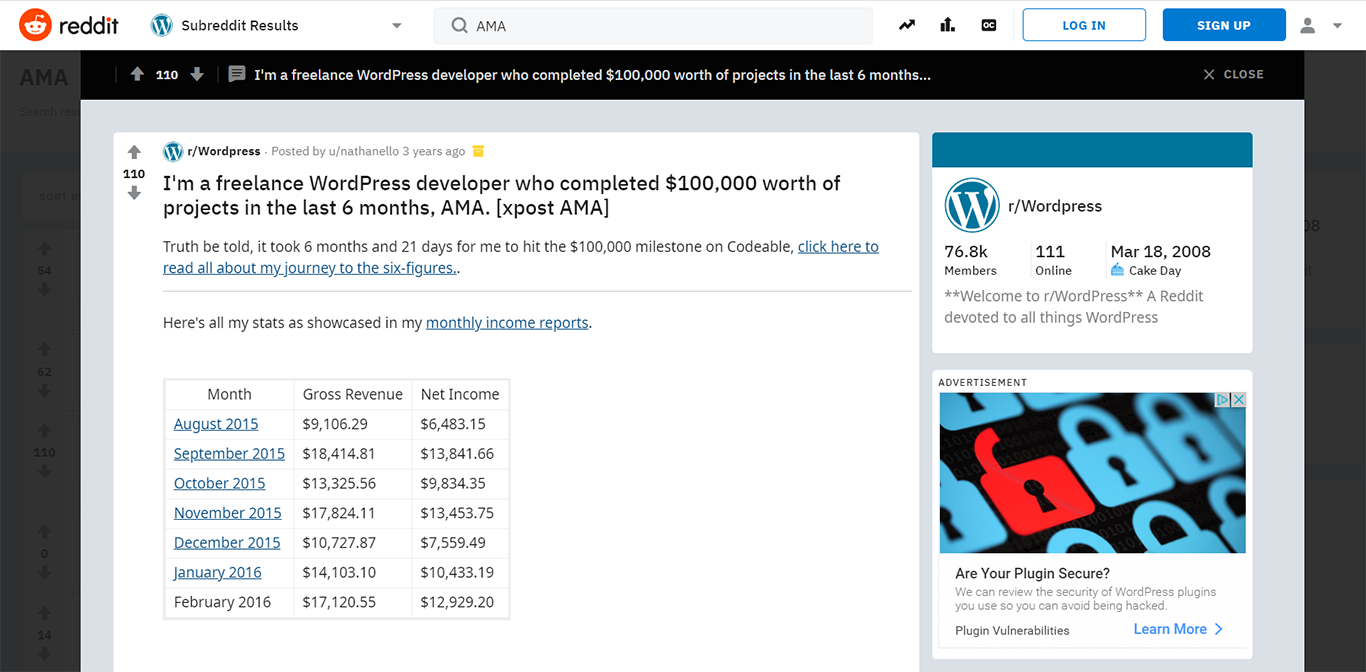
Task: Open u/nathanello profile link
Action: point(363,151)
